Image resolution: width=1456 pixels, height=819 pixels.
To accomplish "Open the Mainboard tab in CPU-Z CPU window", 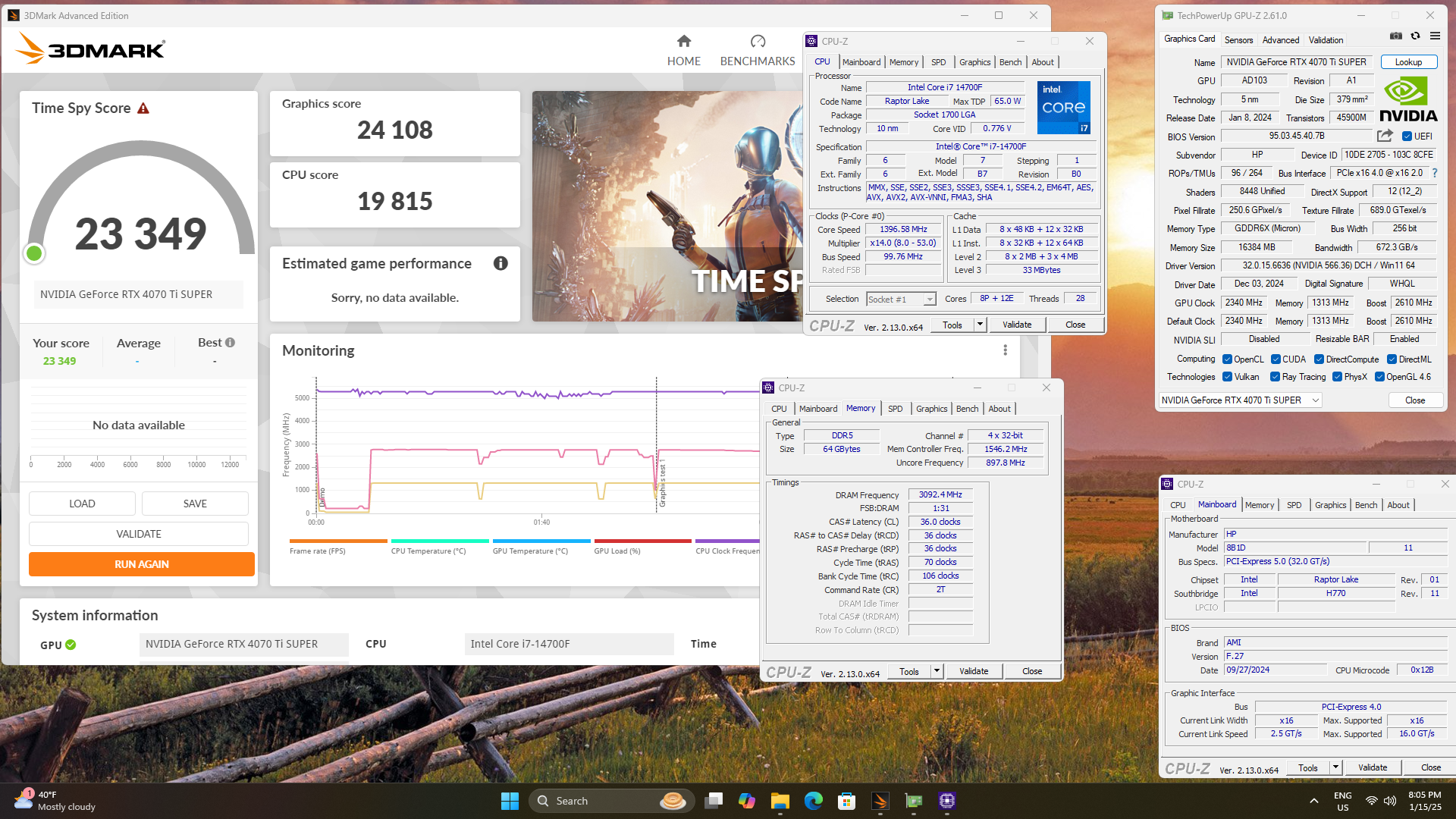I will 861,62.
